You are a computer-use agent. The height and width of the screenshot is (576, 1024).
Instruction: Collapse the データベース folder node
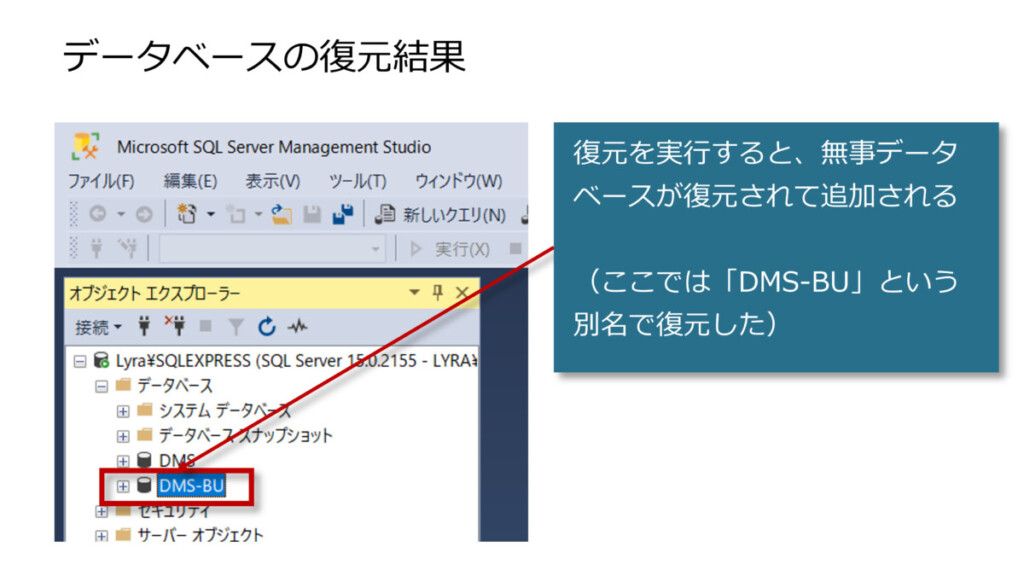[101, 385]
